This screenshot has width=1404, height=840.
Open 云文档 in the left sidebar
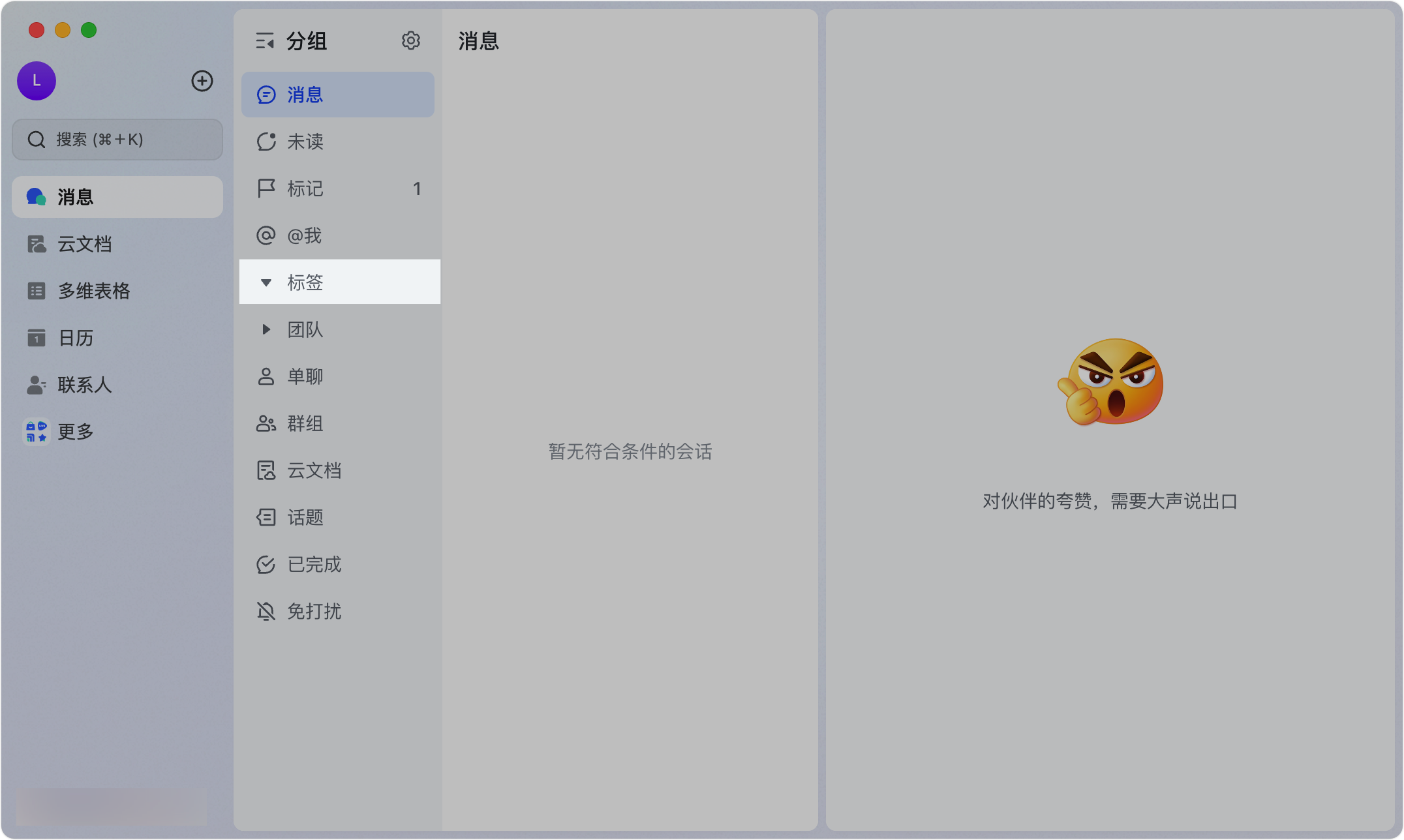click(x=85, y=244)
